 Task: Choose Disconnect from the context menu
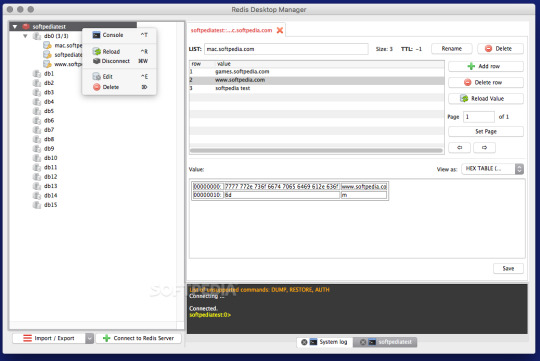(119, 61)
